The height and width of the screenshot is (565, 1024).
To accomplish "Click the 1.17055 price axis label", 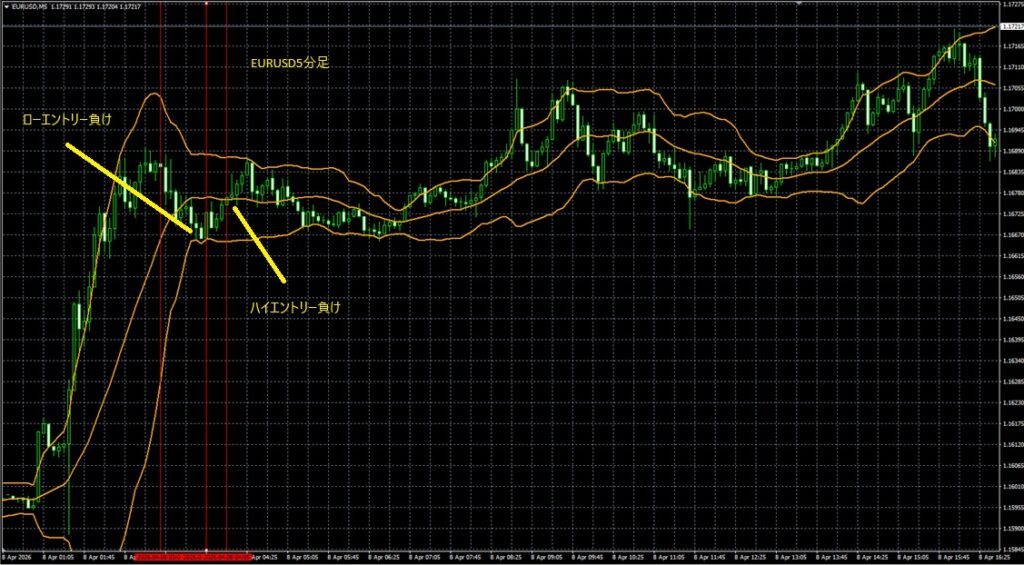I will 1012,88.
